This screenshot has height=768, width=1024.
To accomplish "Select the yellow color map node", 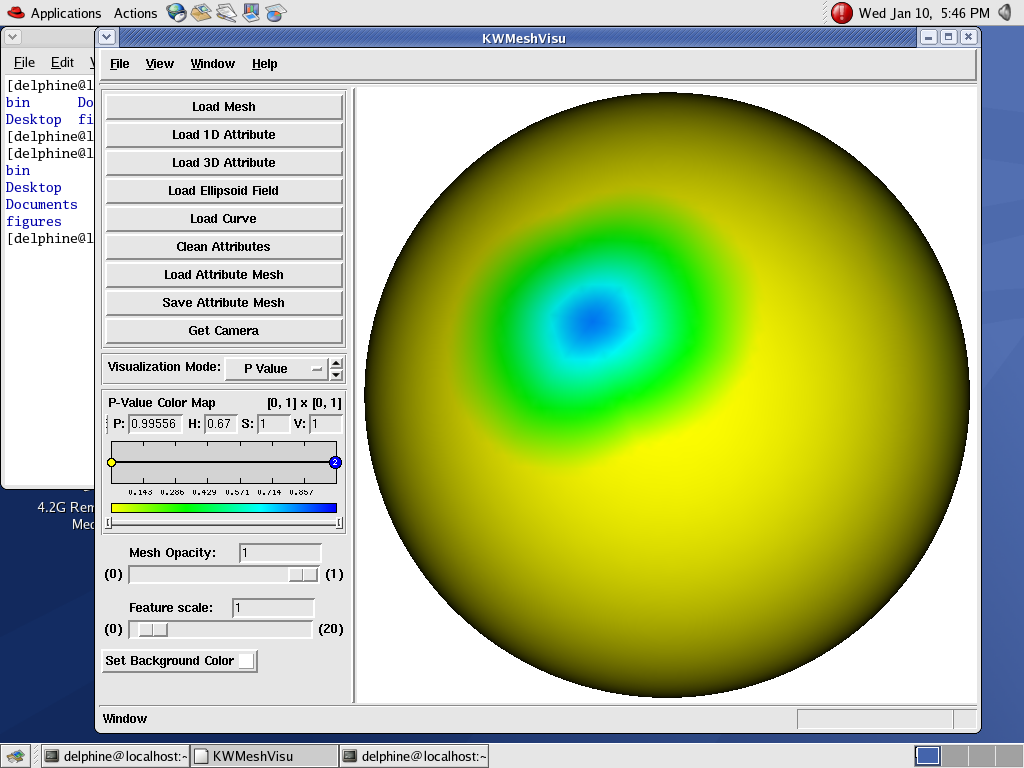I will click(x=112, y=462).
